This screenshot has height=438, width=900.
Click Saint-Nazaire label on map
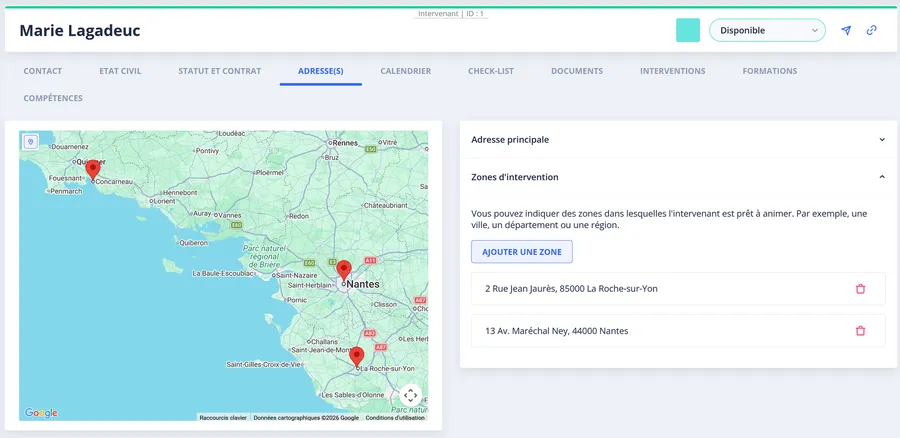click(x=294, y=275)
